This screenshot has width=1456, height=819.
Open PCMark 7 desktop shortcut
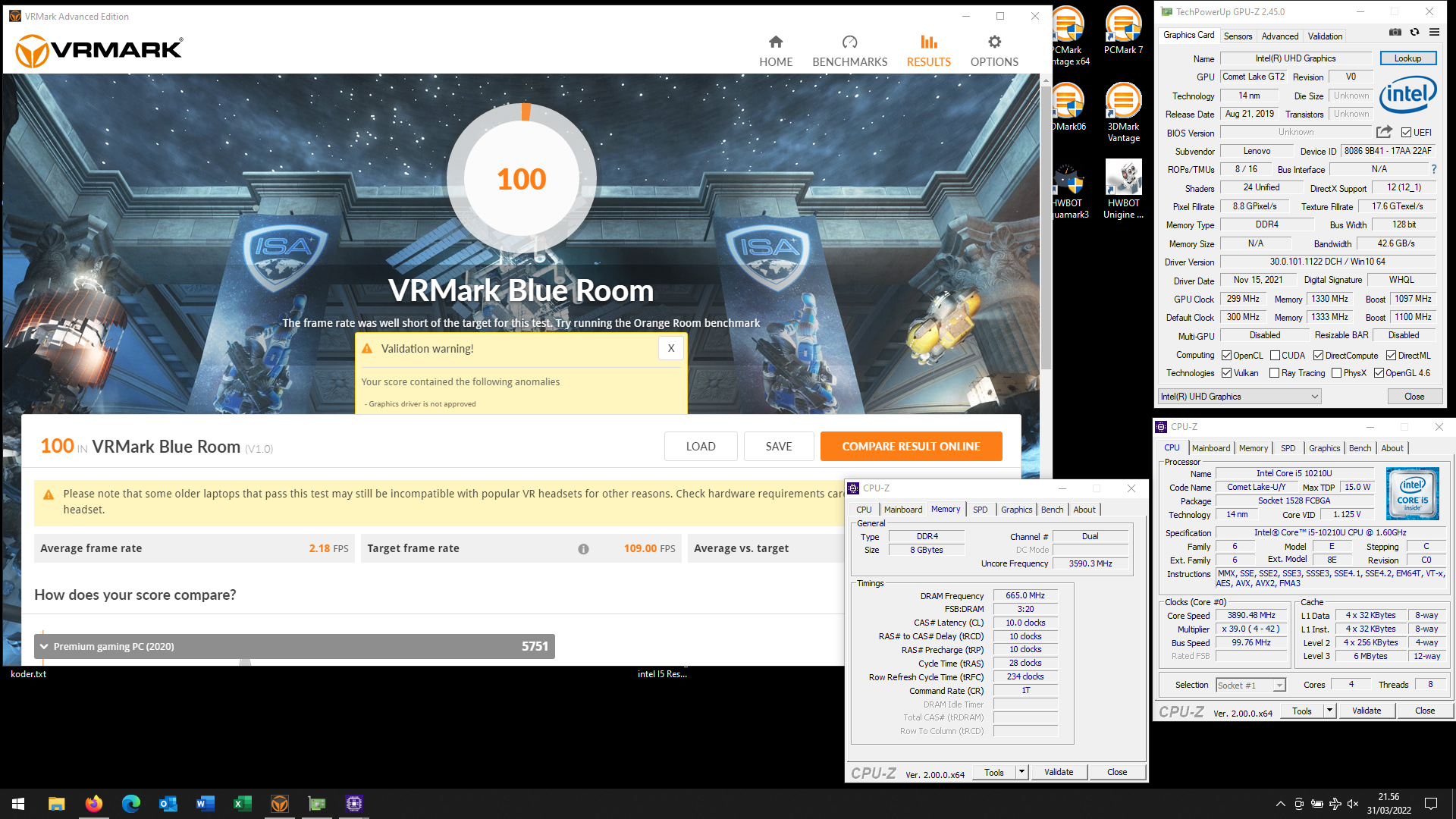coord(1123,31)
